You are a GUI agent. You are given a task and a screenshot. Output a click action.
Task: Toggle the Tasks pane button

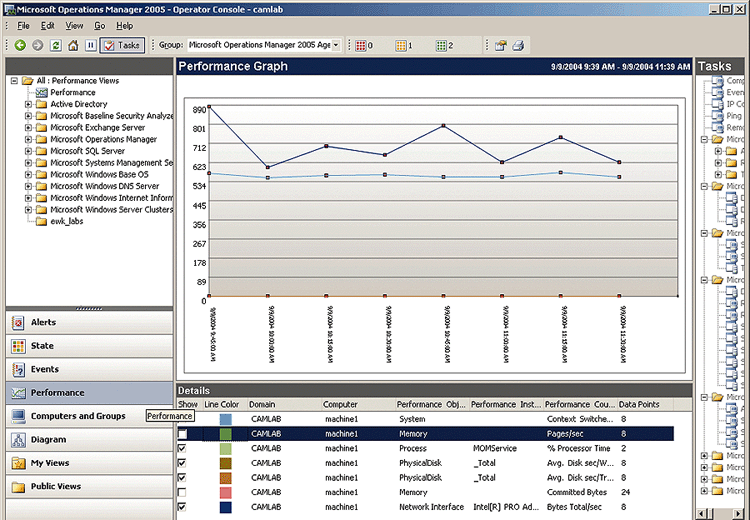click(x=122, y=45)
